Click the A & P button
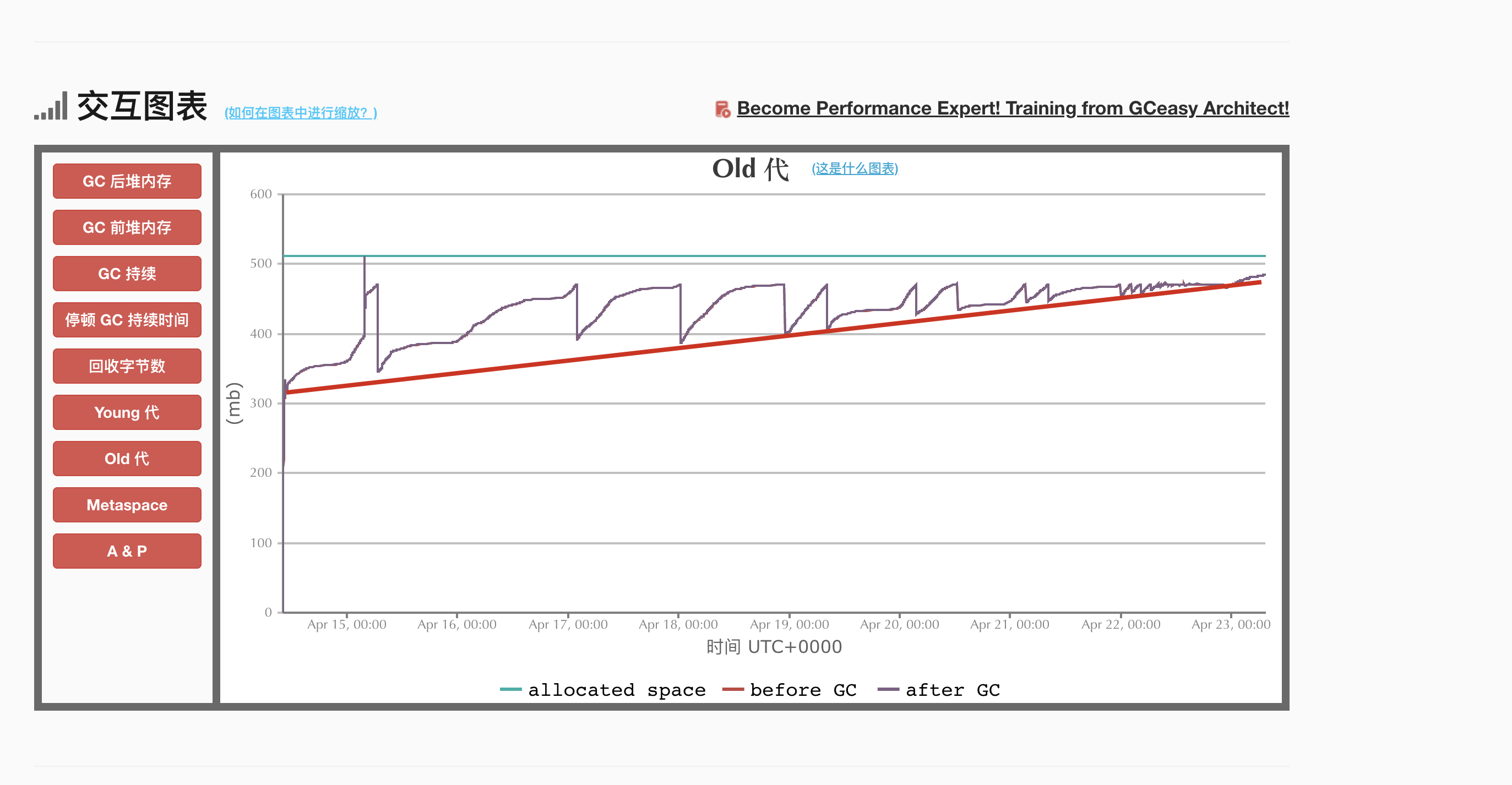The image size is (1512, 785). (127, 552)
